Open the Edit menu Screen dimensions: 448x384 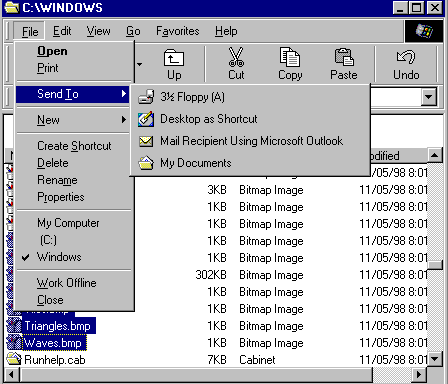(x=62, y=31)
